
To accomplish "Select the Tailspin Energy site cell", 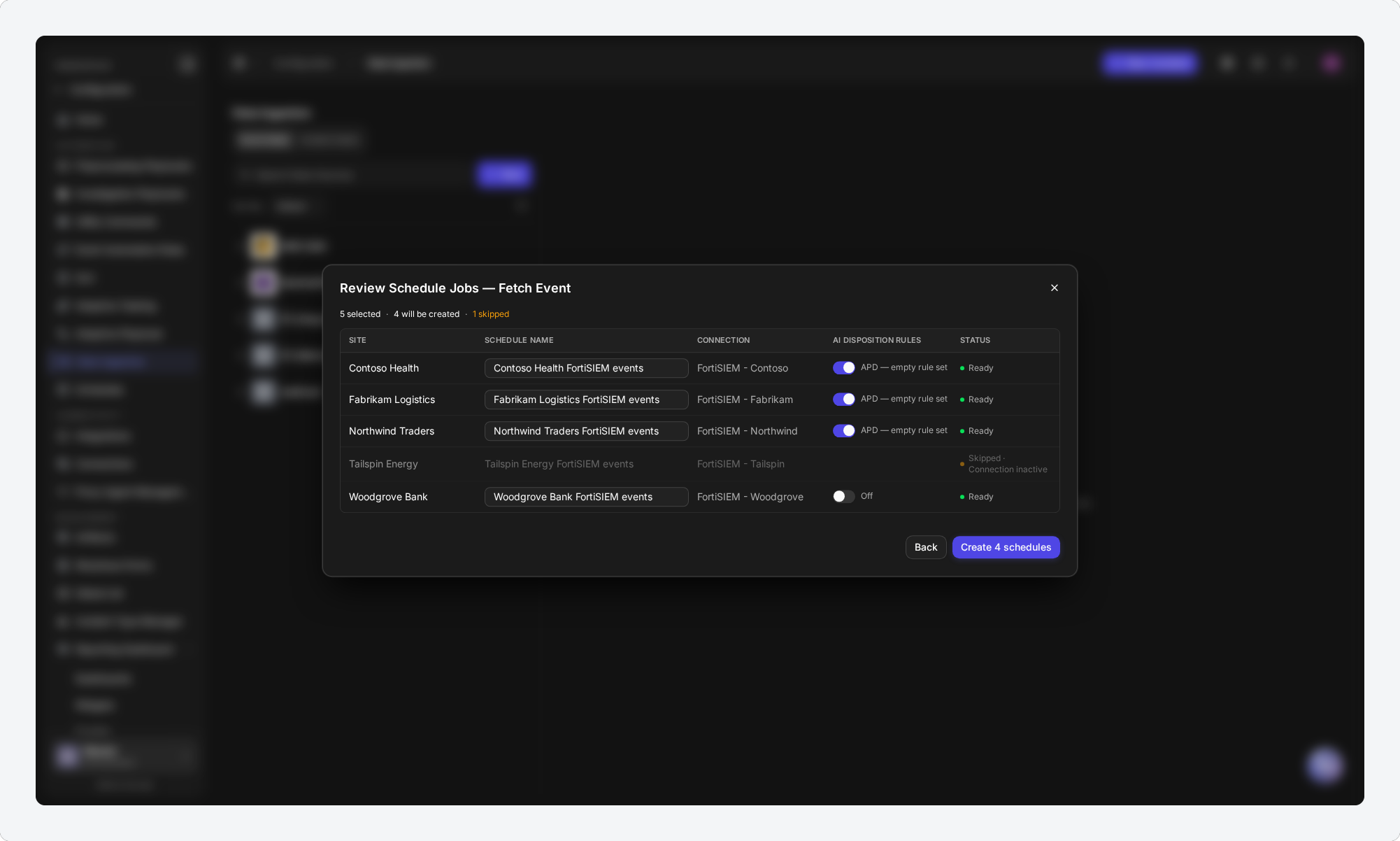I will pyautogui.click(x=383, y=464).
